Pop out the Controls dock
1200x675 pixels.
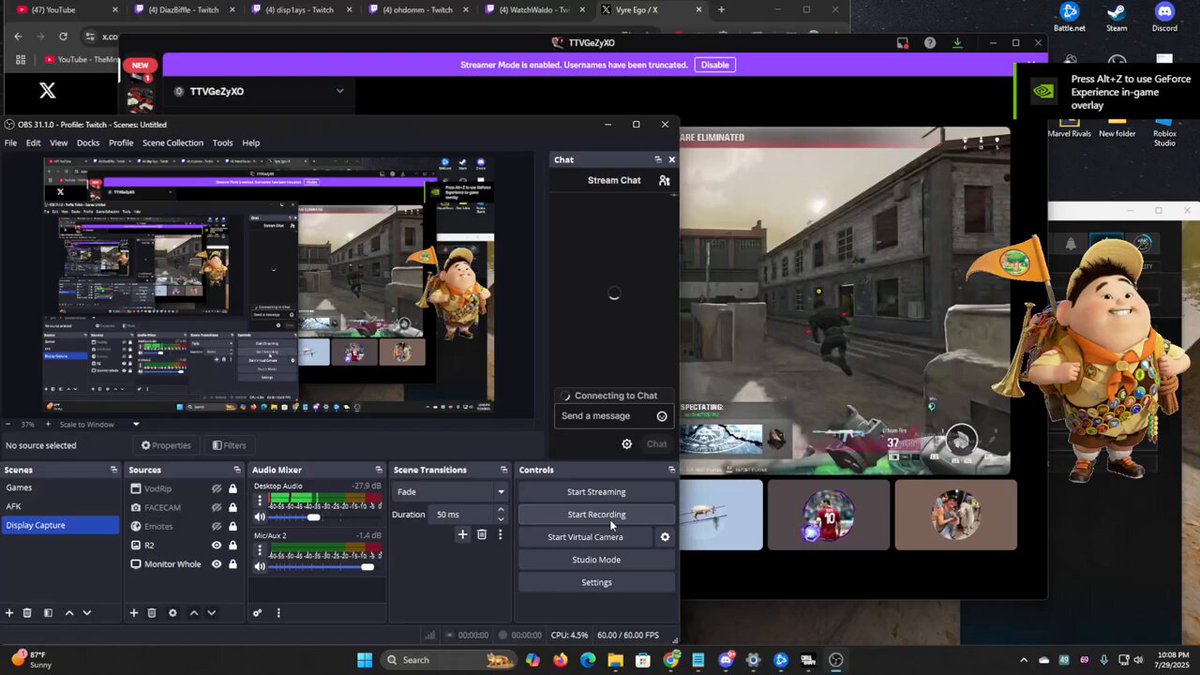(671, 470)
